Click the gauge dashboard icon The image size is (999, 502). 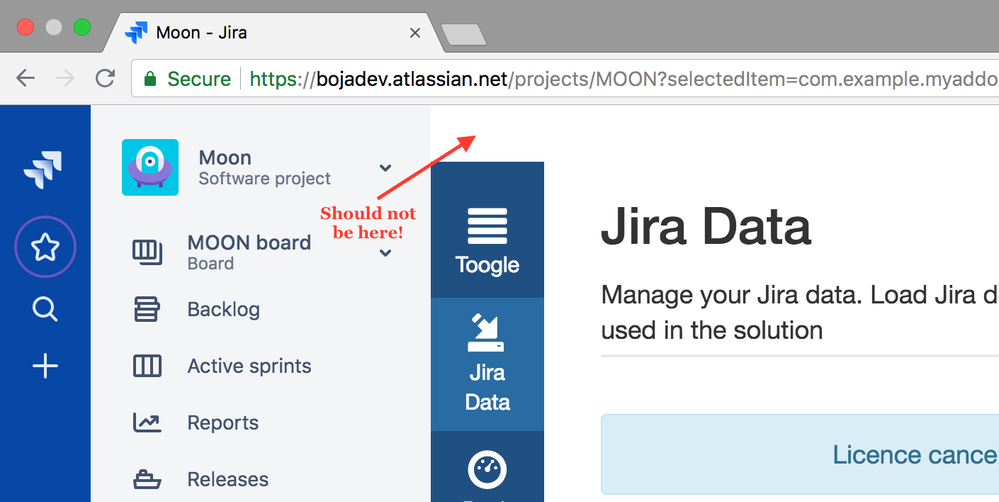(x=487, y=470)
